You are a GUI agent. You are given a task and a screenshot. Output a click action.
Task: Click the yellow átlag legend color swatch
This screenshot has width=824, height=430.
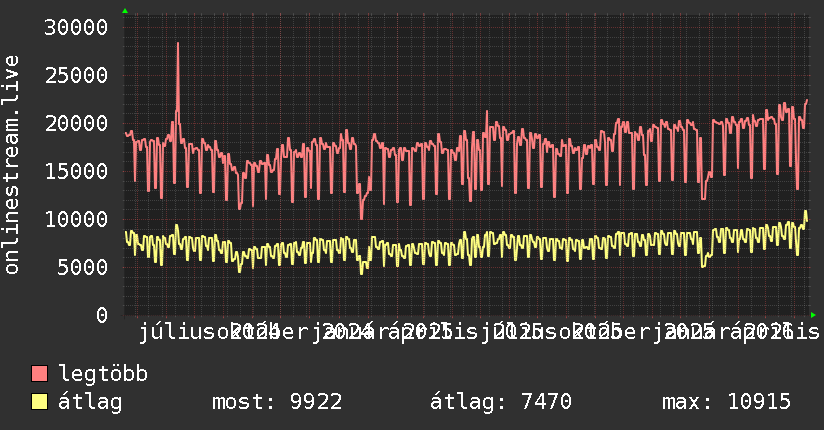click(x=39, y=402)
